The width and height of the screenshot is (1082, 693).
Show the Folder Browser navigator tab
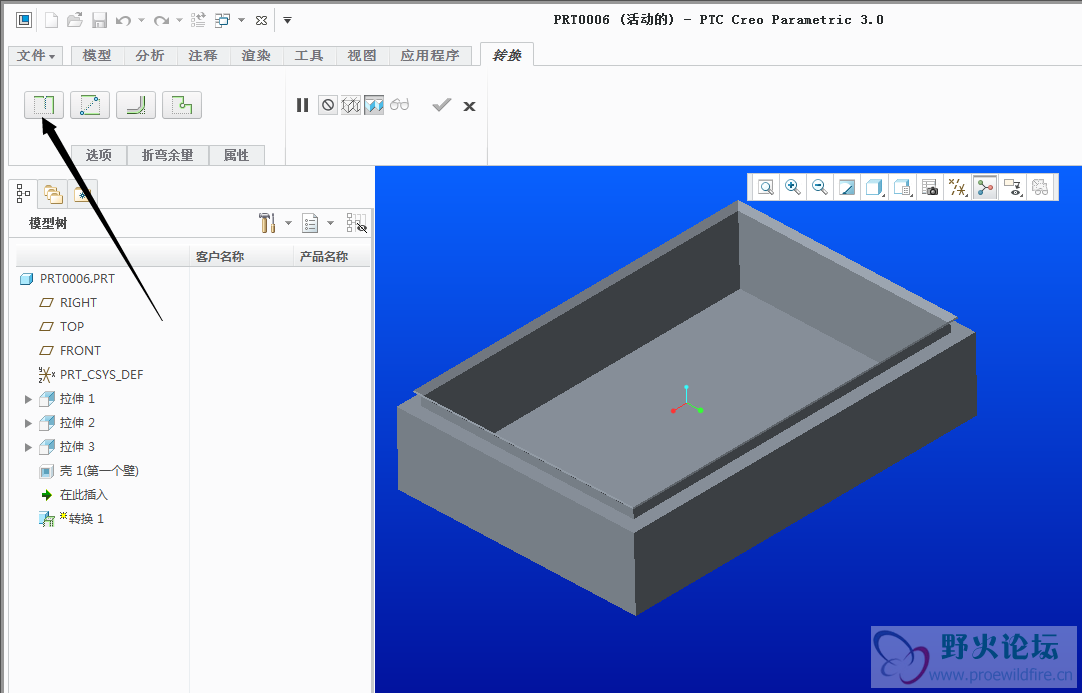[52, 194]
